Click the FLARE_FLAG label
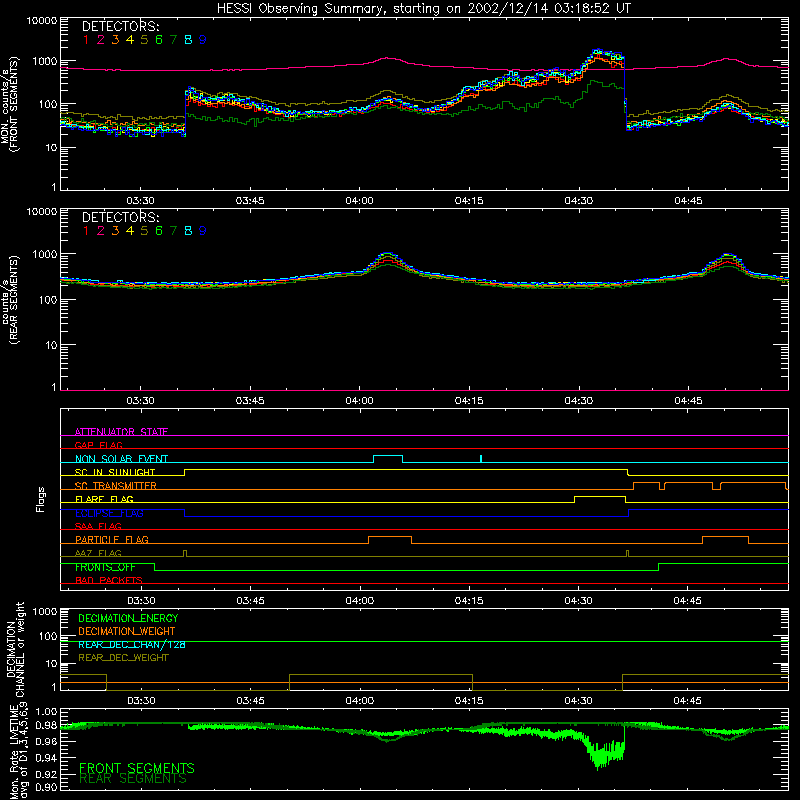This screenshot has height=800, width=800. tap(104, 499)
